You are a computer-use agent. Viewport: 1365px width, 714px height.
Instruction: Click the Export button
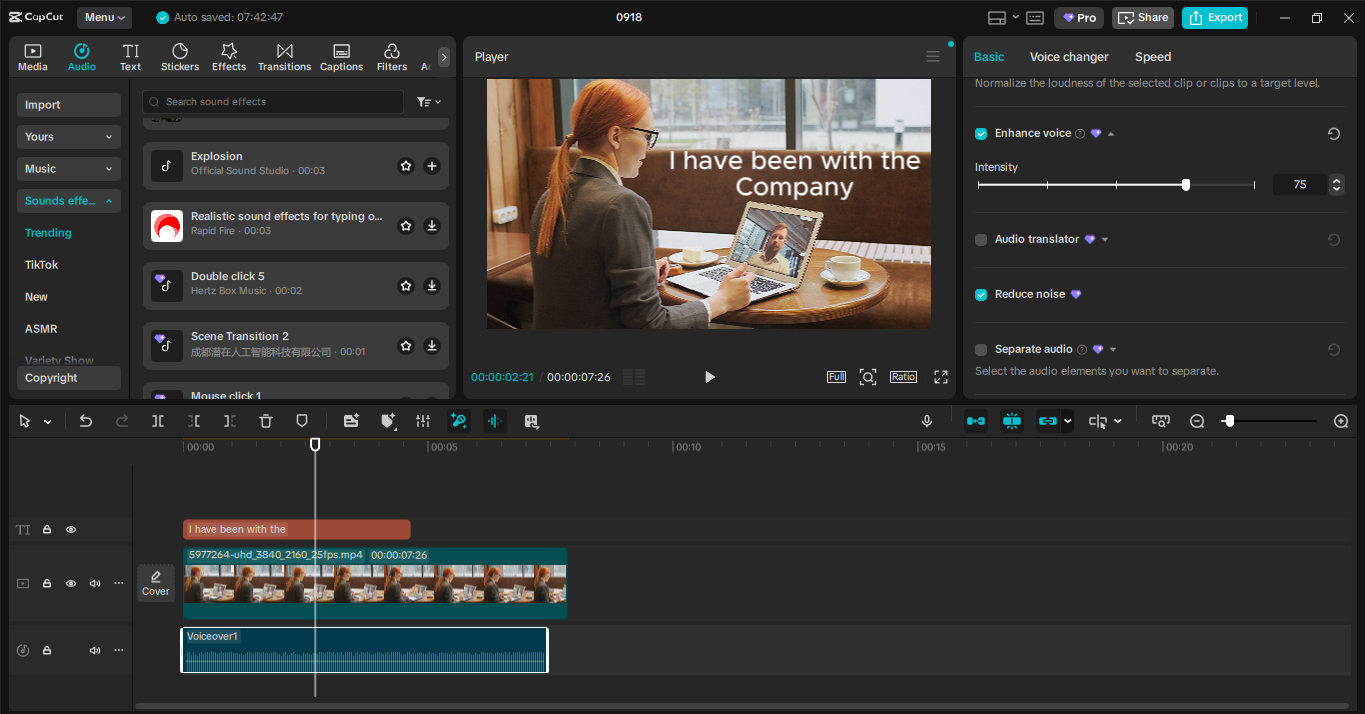coord(1215,17)
